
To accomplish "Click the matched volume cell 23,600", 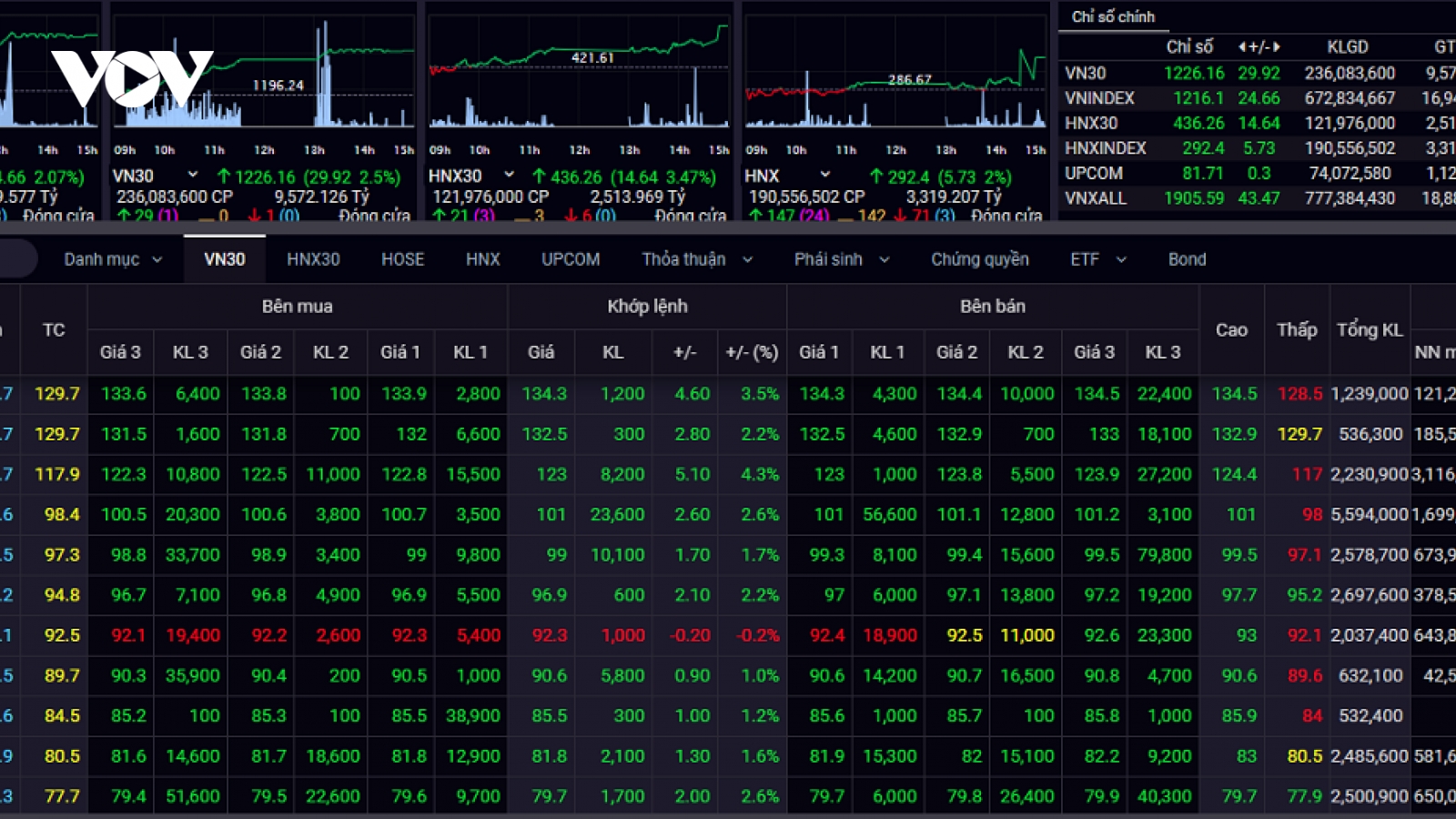I will 617,514.
